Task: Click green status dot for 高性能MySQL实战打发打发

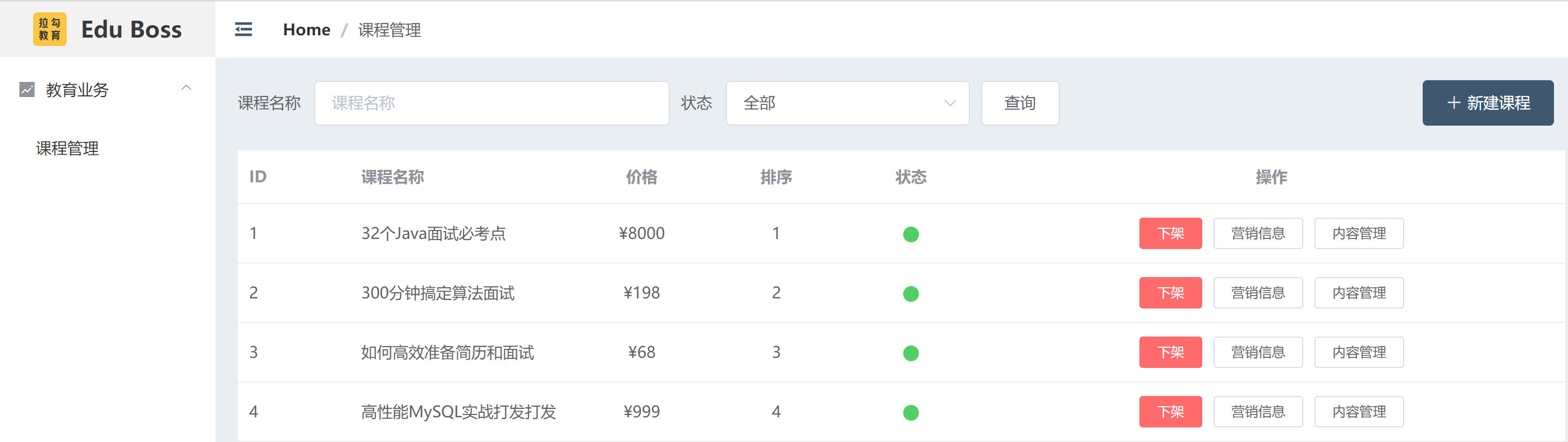Action: click(x=911, y=413)
